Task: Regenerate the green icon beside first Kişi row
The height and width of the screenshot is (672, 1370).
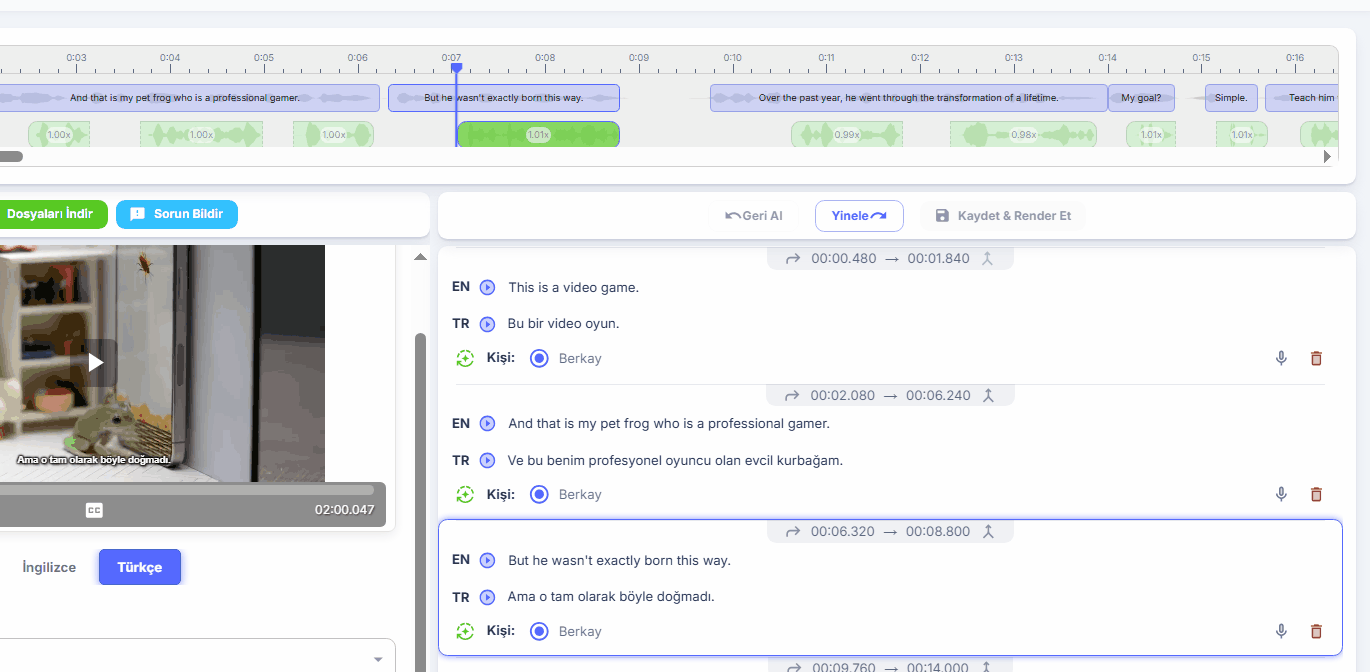Action: click(x=465, y=358)
